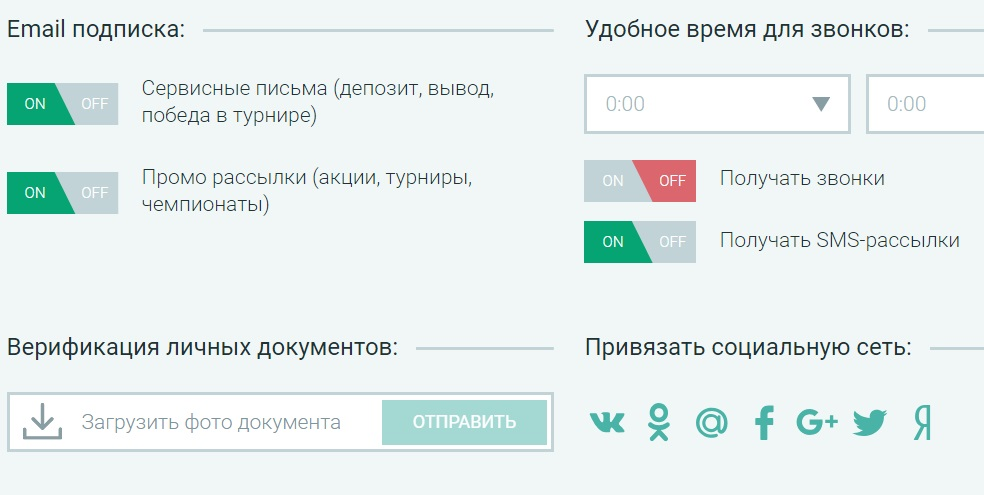Link Yandex account via Я icon

pos(922,423)
